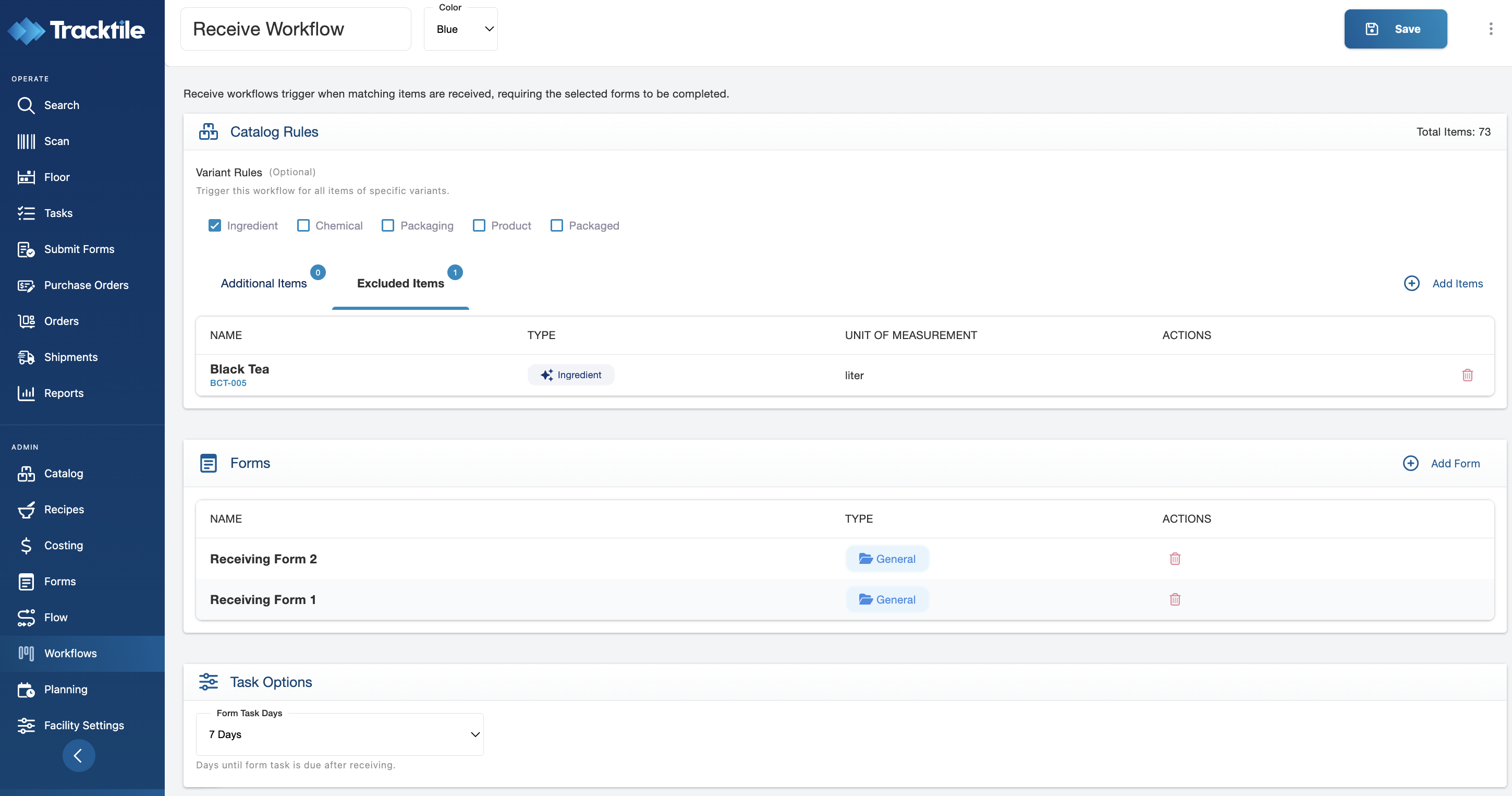
Task: Remove Receiving Form 2 with trash icon
Action: coord(1175,559)
